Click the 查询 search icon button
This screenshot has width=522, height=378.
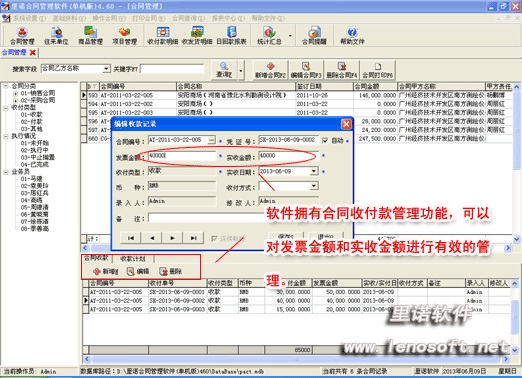(x=224, y=70)
